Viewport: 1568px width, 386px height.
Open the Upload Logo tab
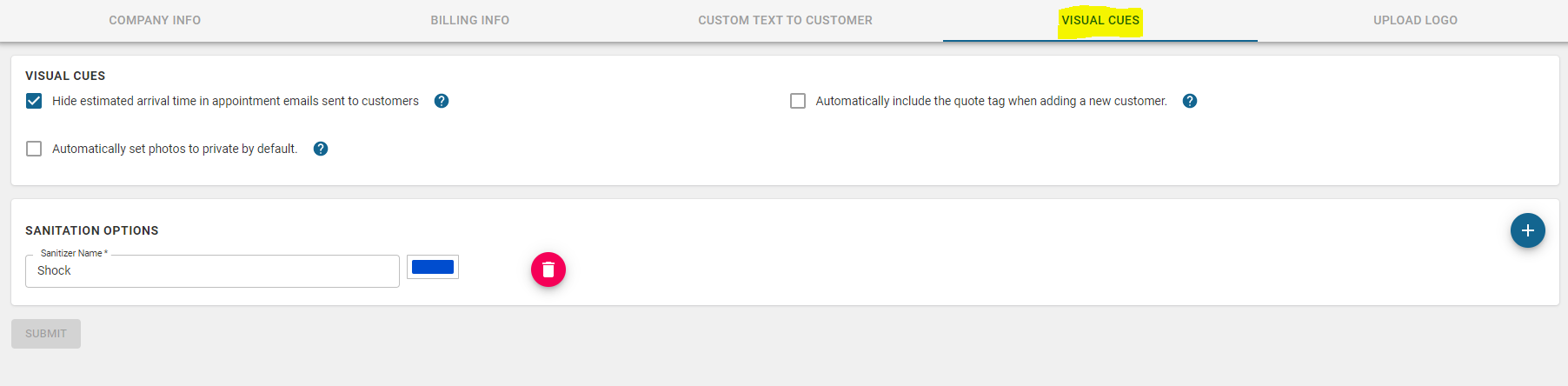coord(1415,20)
